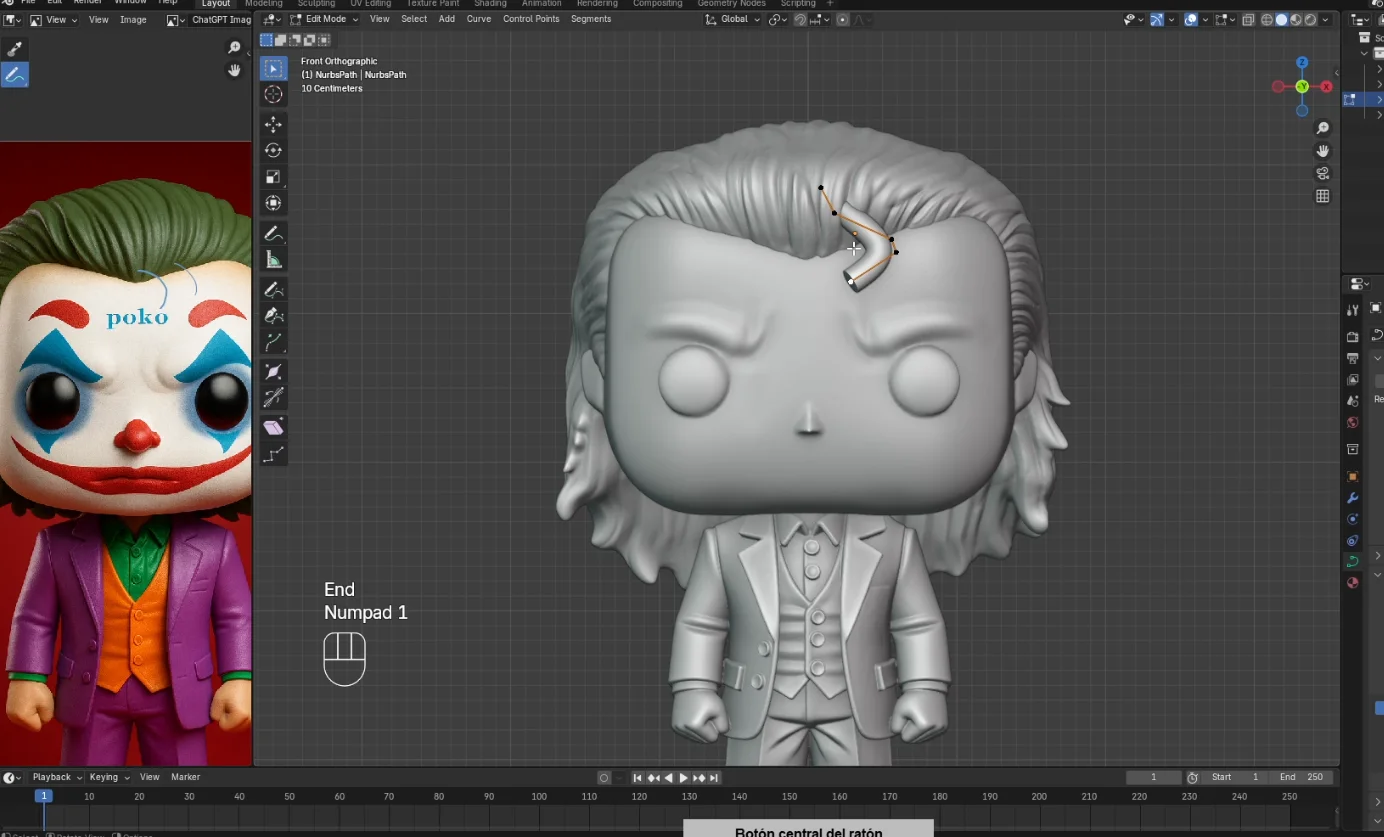Open Render properties camera tab

pos(1352,336)
